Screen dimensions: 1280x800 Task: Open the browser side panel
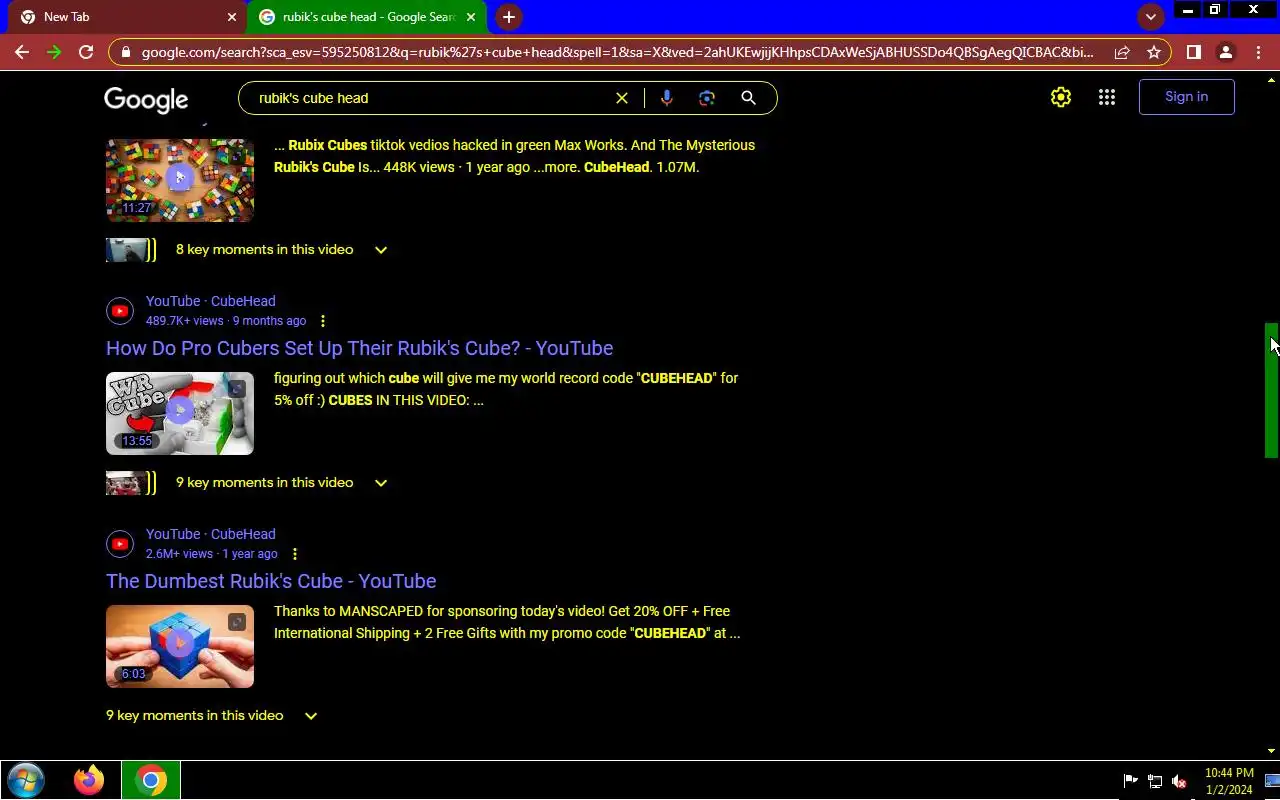tap(1193, 52)
